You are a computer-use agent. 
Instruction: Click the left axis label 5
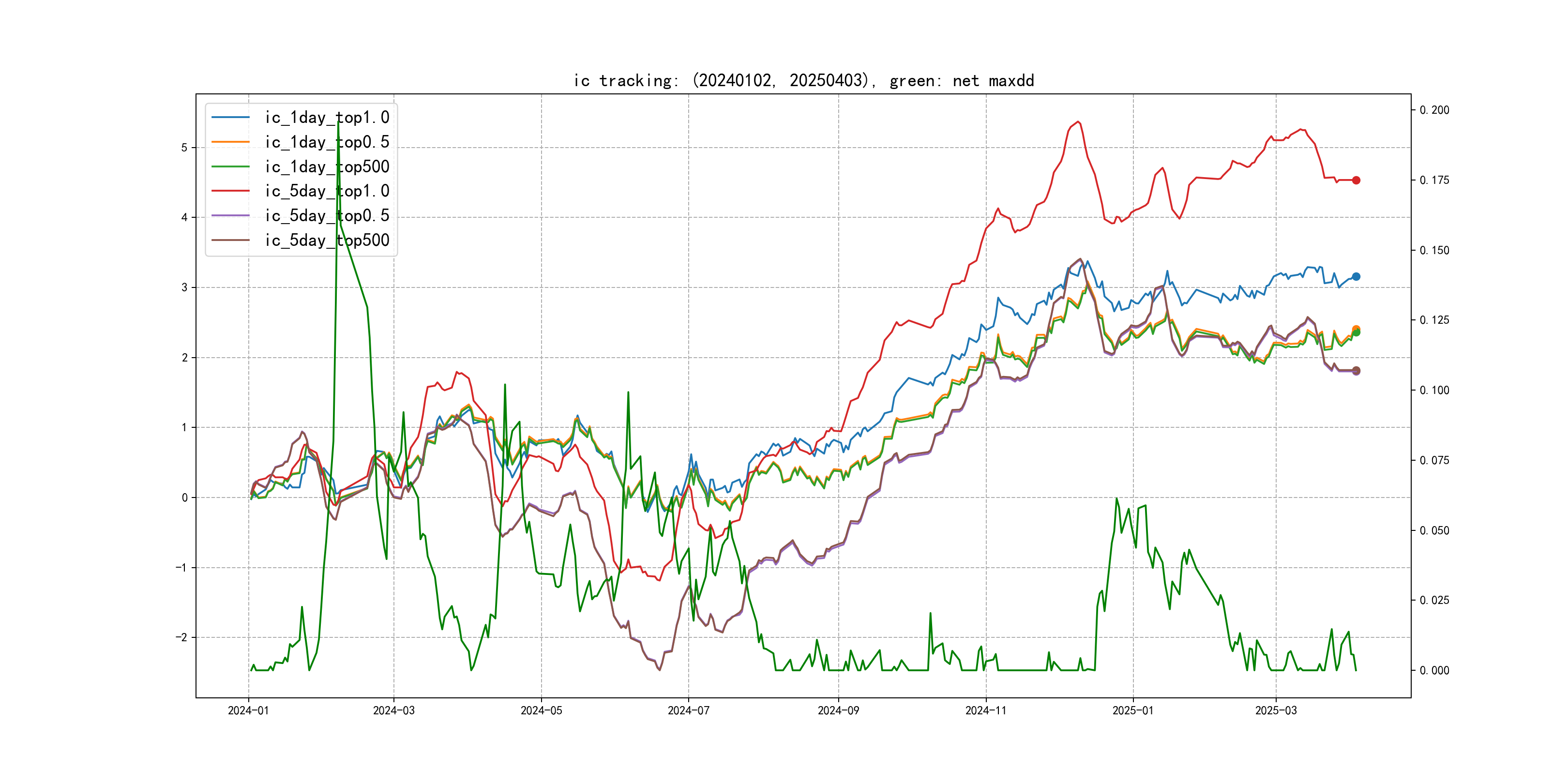[x=184, y=147]
